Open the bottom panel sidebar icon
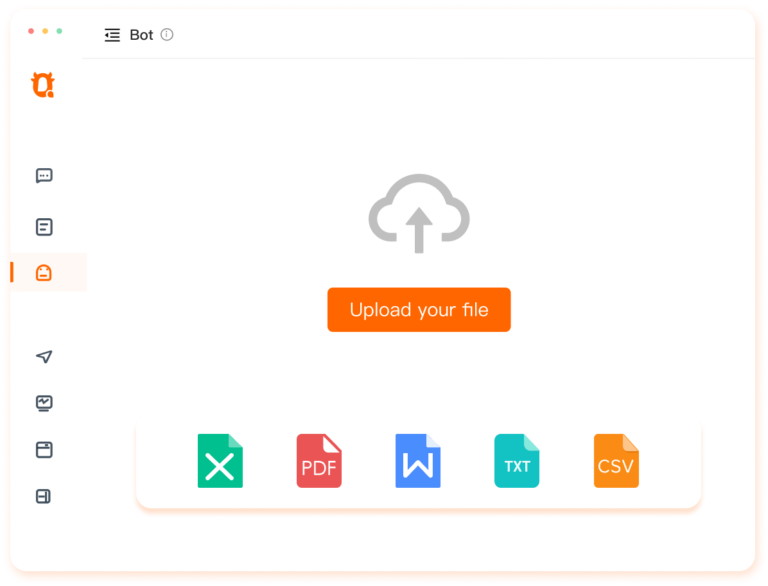 pyautogui.click(x=44, y=496)
